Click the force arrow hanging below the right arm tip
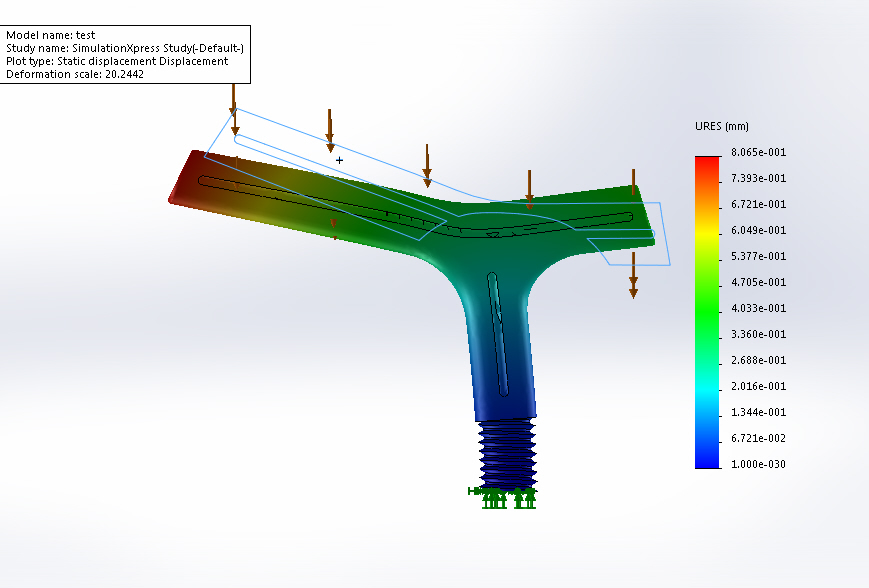This screenshot has width=869, height=588. 633,274
